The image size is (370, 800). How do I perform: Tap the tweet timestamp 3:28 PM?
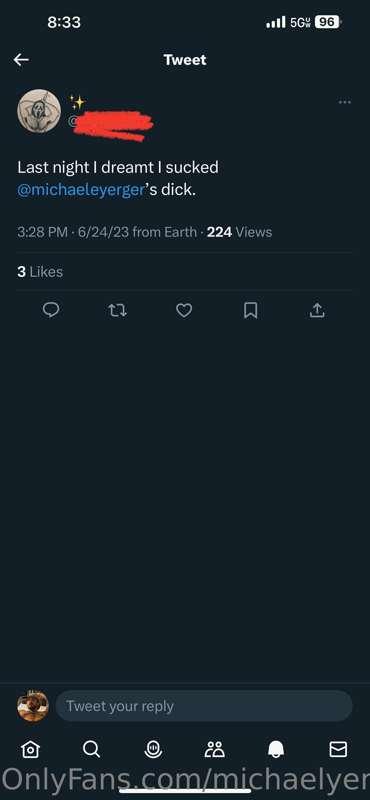[x=42, y=232]
